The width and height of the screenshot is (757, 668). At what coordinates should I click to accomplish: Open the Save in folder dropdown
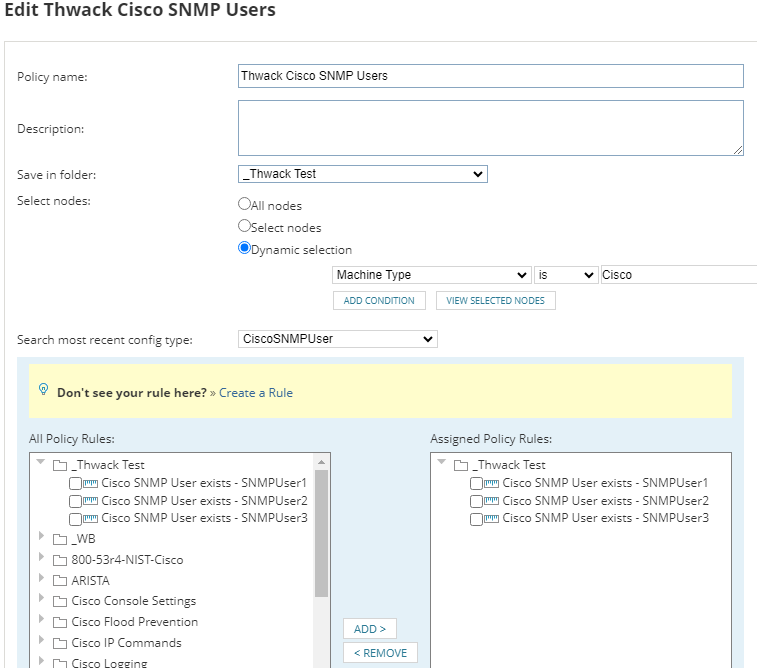(x=363, y=174)
